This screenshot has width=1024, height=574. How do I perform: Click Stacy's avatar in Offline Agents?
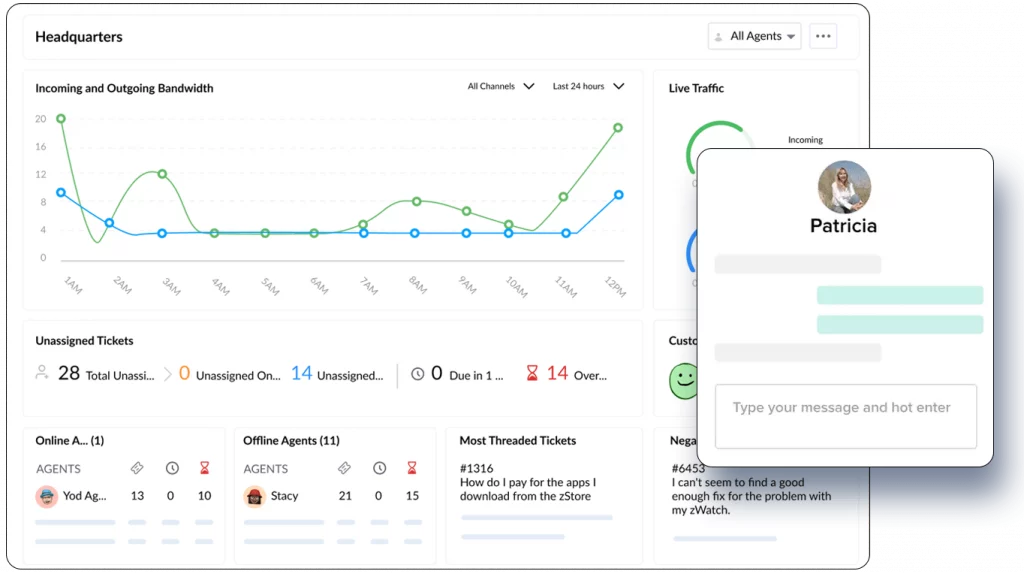click(255, 496)
